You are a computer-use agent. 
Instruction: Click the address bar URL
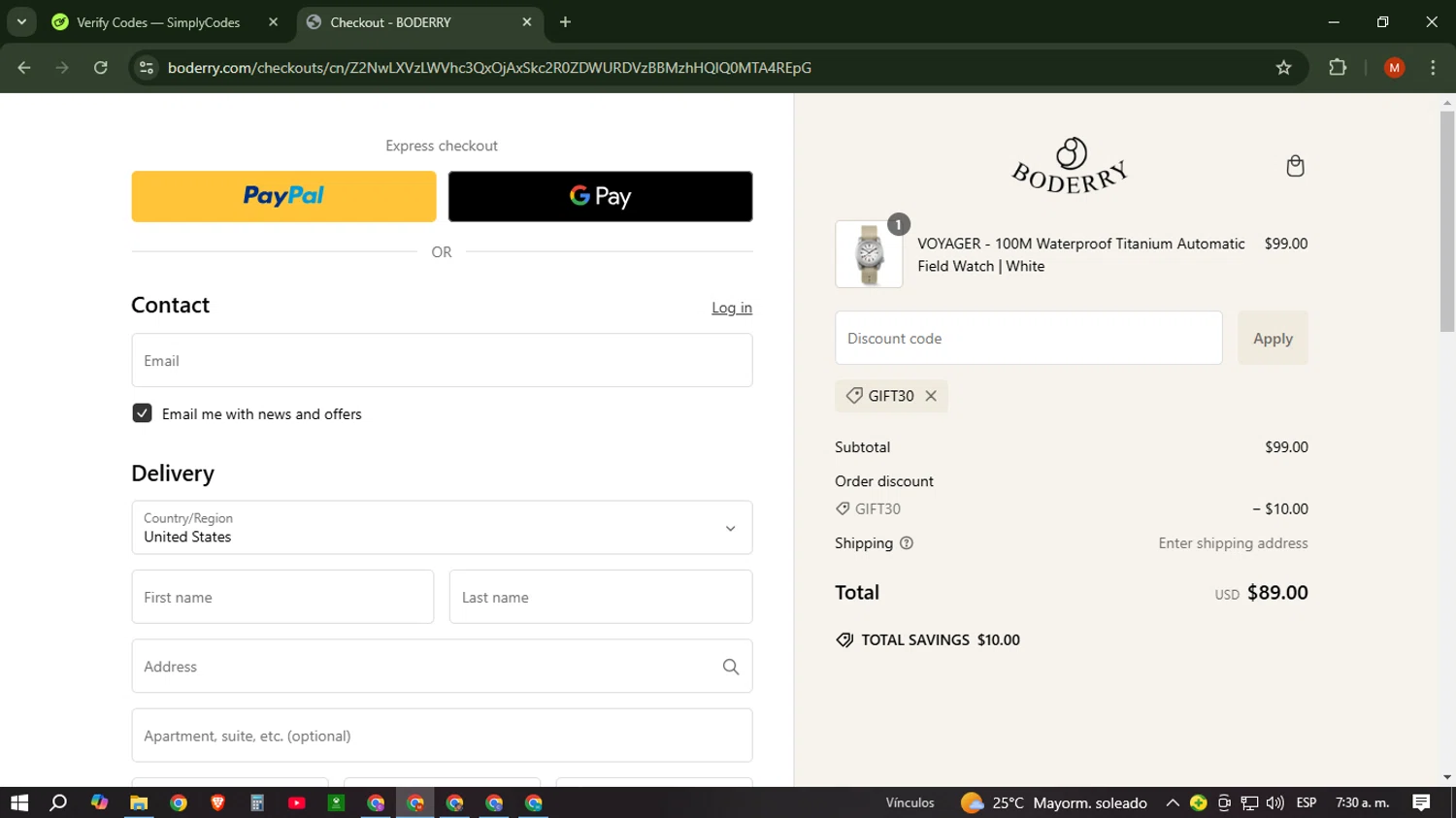tap(489, 68)
